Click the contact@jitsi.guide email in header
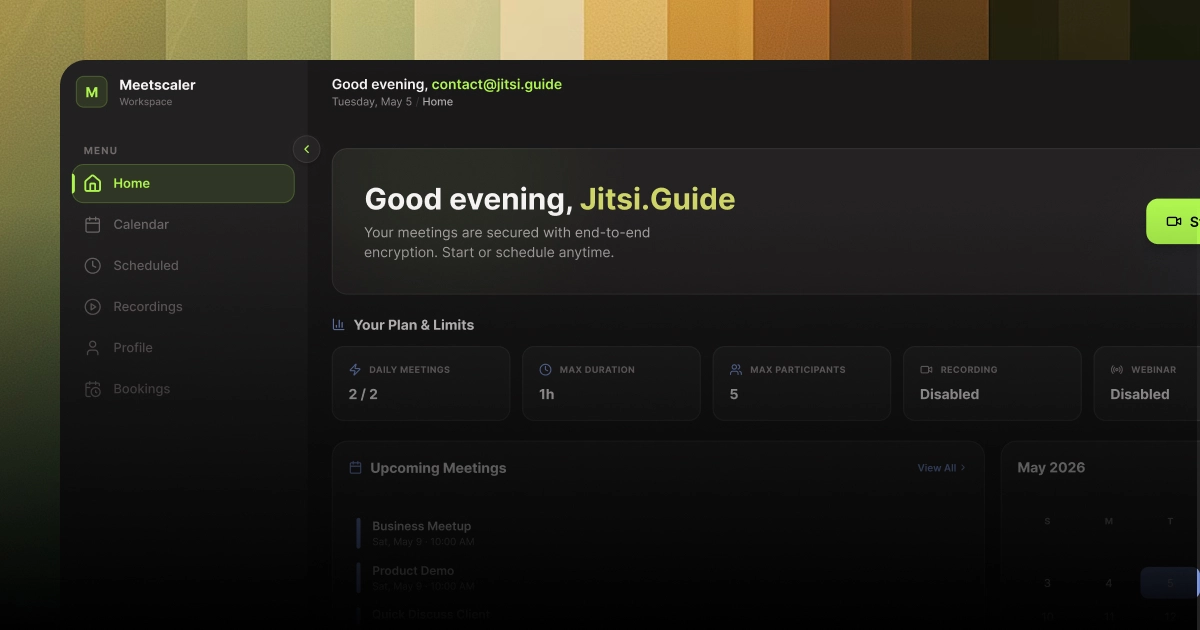This screenshot has height=630, width=1200. pos(497,85)
